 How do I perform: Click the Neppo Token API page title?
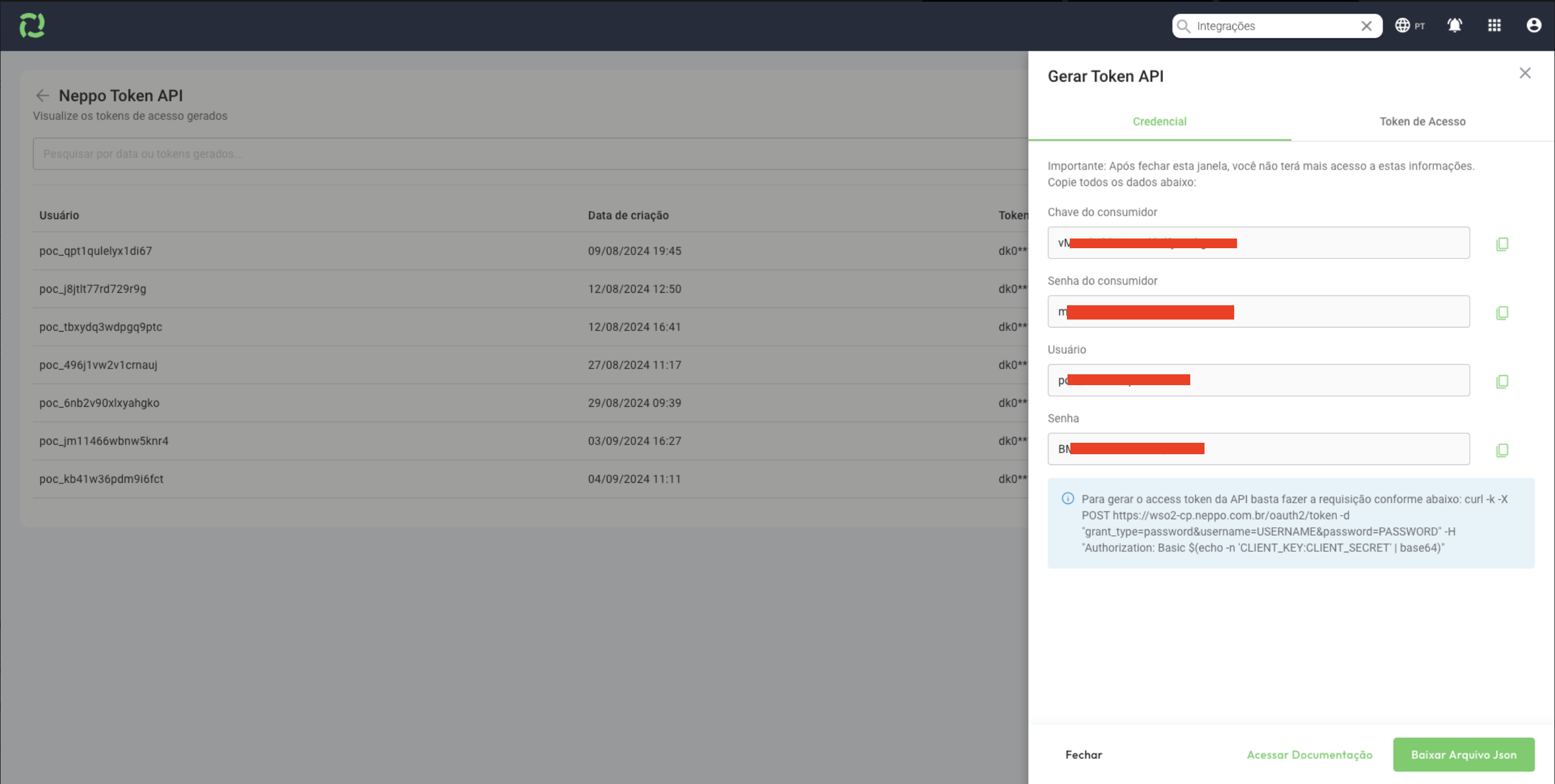pyautogui.click(x=120, y=95)
